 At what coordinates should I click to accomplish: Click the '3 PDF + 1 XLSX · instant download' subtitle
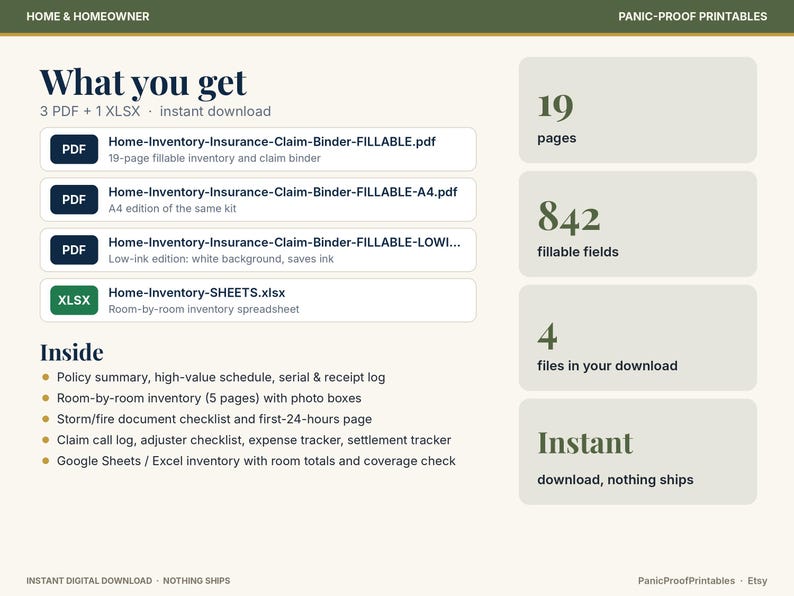pyautogui.click(x=155, y=111)
